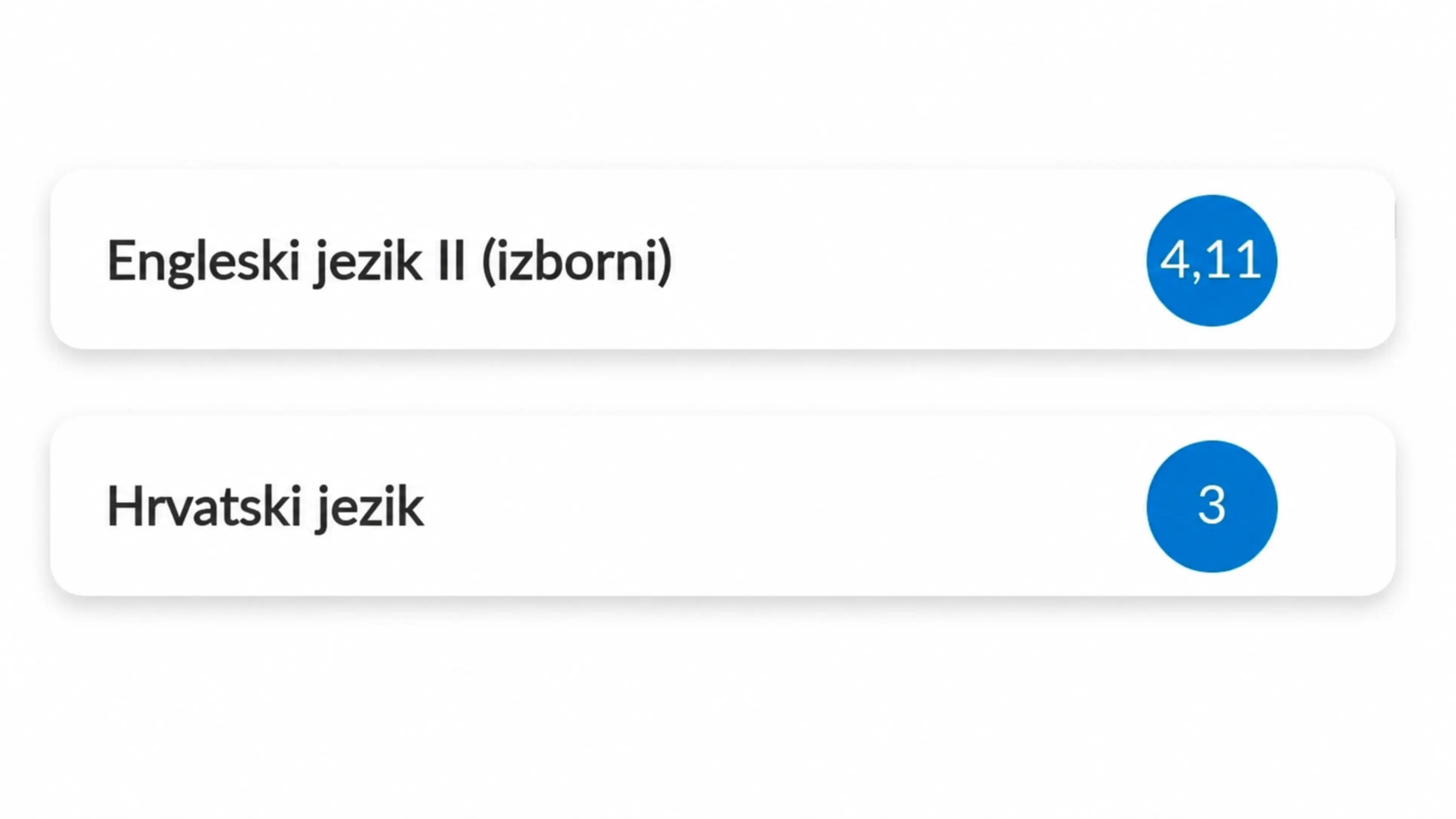View grades for the English elective course
The height and width of the screenshot is (819, 1456).
[722, 259]
